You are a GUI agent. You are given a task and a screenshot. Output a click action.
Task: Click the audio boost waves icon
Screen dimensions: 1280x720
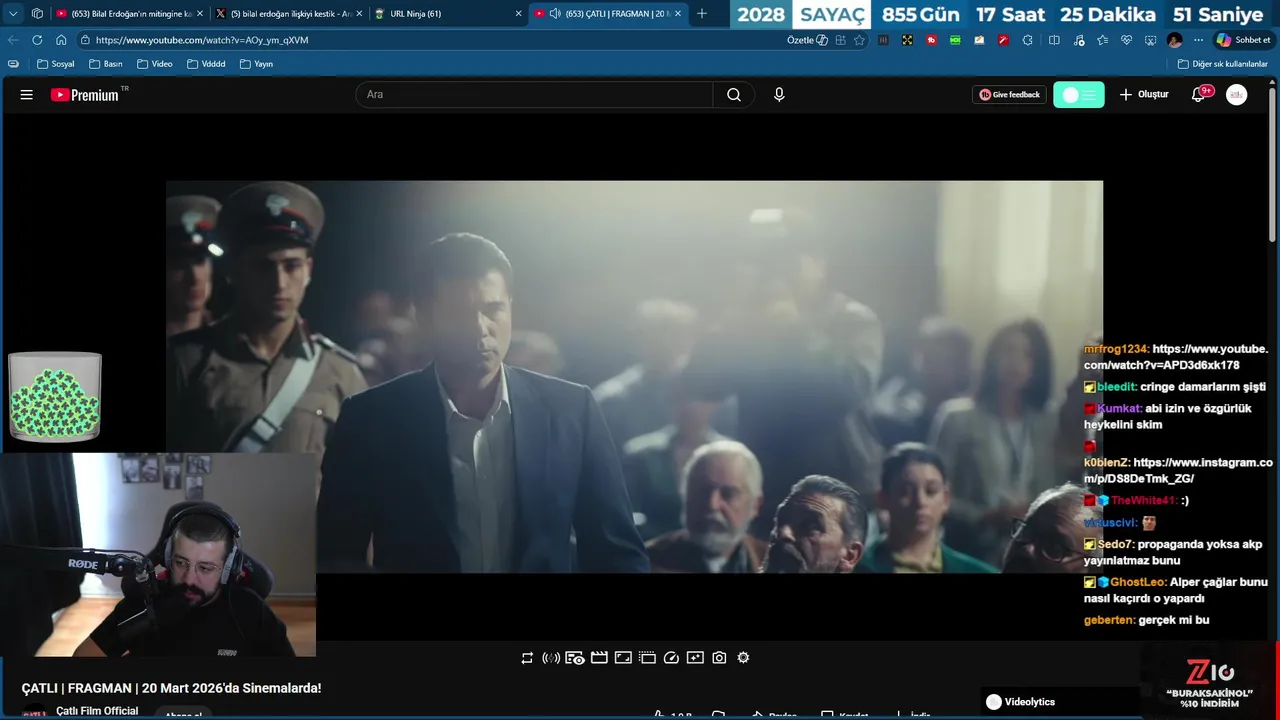pyautogui.click(x=551, y=658)
